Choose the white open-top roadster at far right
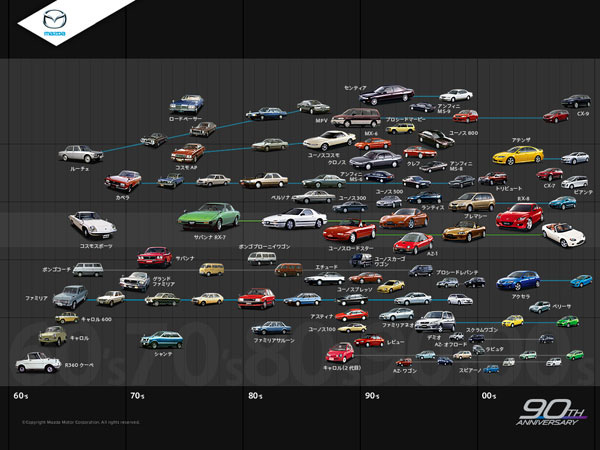 [x=563, y=235]
